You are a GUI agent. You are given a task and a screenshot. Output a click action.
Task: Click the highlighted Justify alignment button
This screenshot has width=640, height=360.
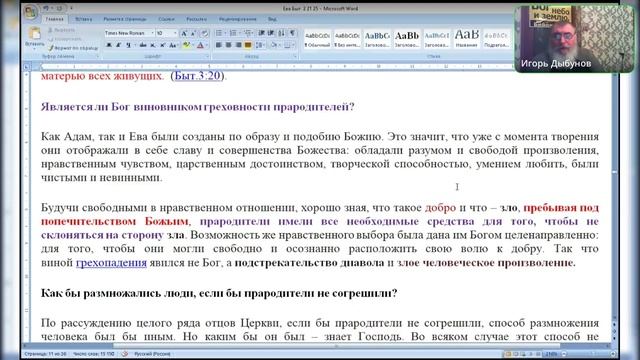(x=248, y=45)
